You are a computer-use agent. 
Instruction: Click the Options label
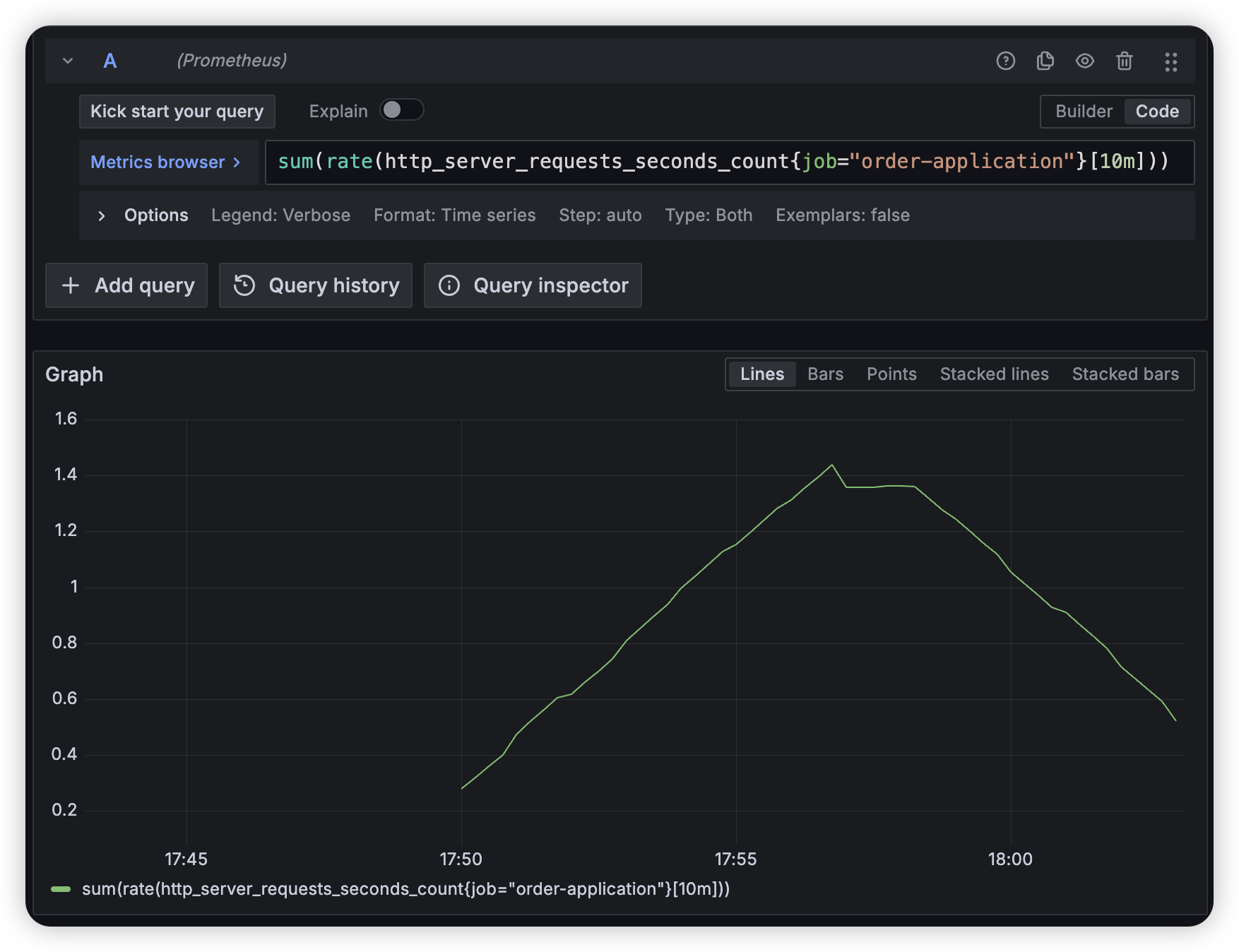(x=156, y=215)
